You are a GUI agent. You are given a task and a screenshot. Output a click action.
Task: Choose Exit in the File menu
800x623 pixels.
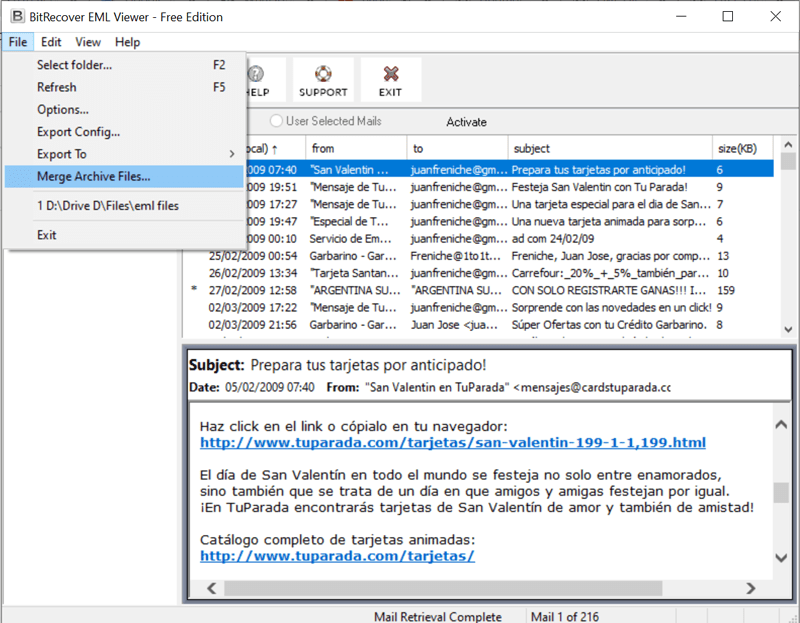click(x=124, y=235)
